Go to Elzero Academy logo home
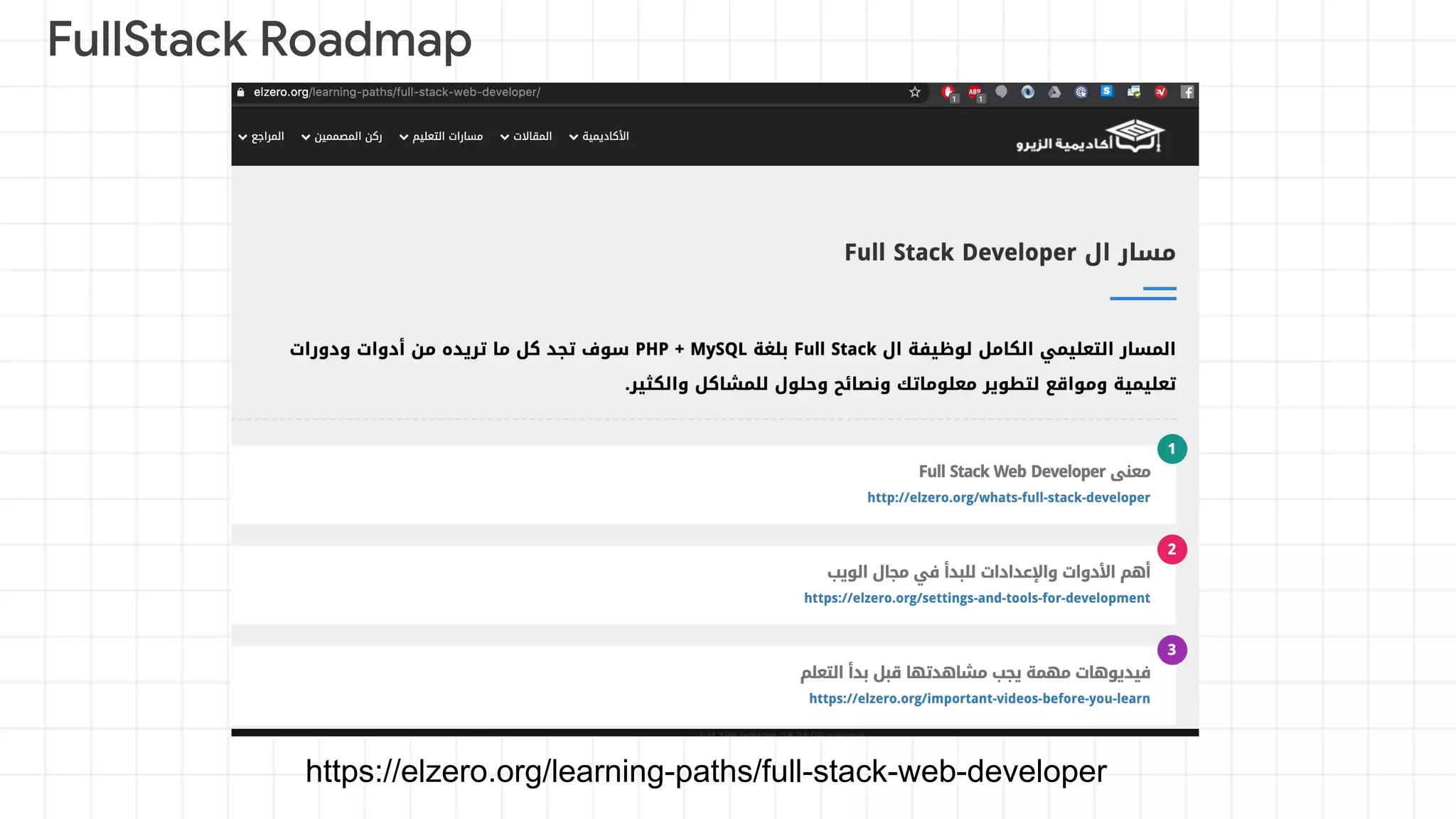 tap(1090, 136)
